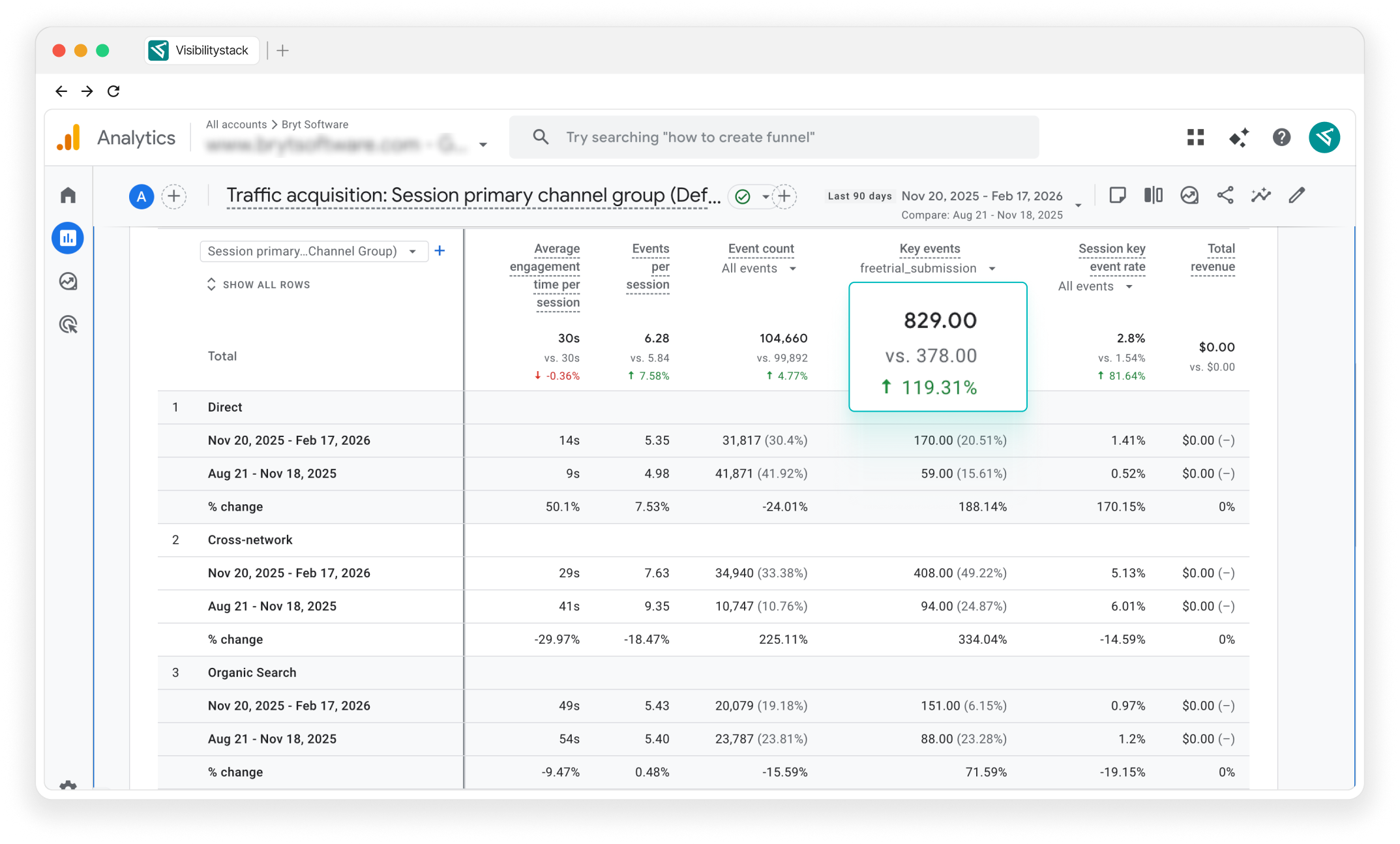This screenshot has height=844, width=1400.
Task: Open the Session primary Channel Group dimension dropdown
Action: tap(313, 251)
